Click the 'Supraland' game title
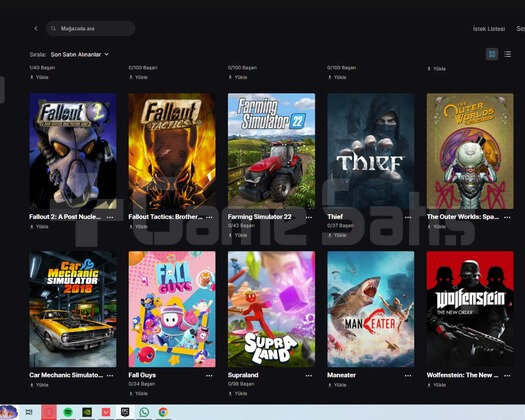 pos(243,375)
